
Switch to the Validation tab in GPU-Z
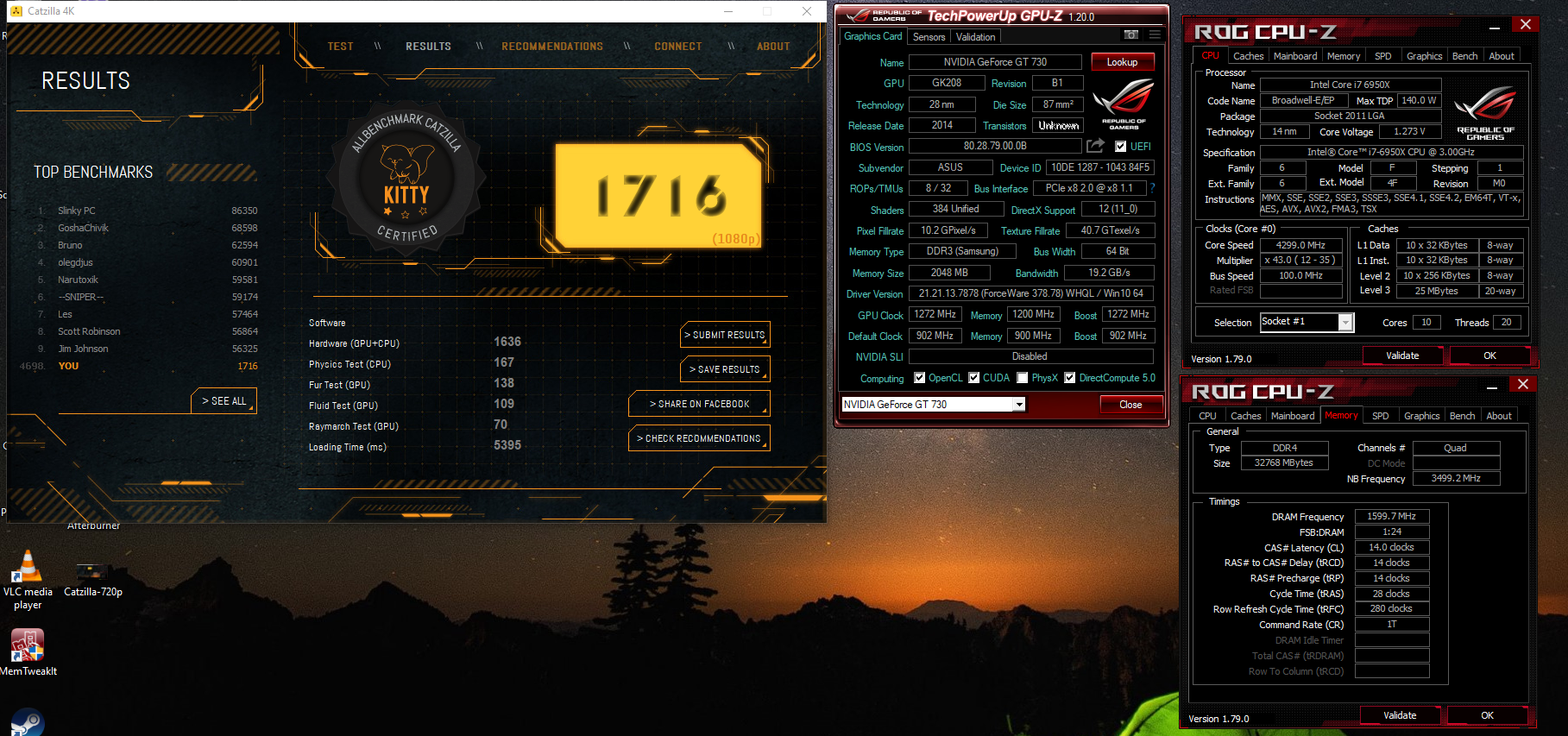point(975,37)
